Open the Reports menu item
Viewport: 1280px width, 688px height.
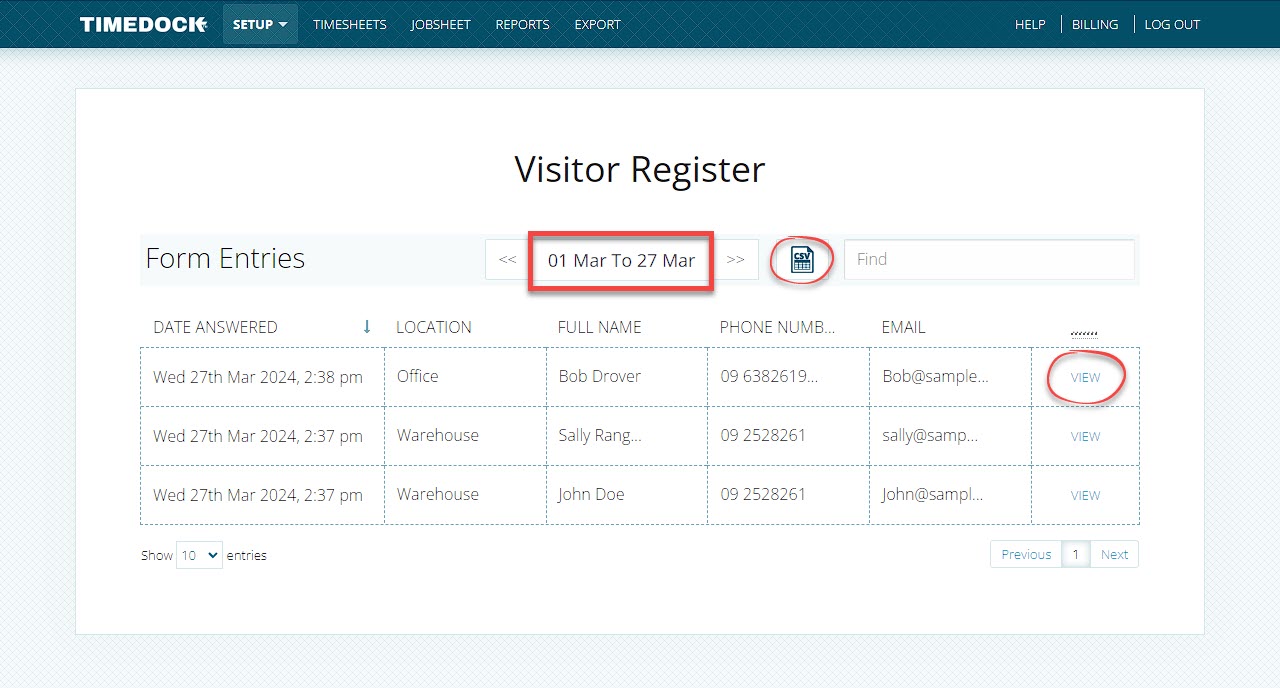[522, 24]
